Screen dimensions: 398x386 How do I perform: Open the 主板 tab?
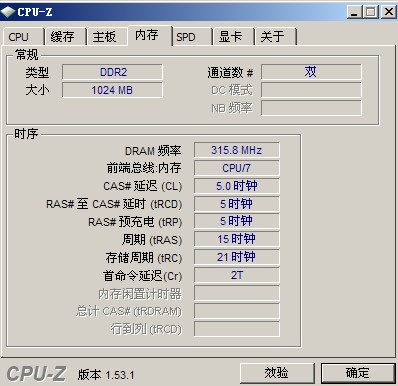[x=107, y=37]
